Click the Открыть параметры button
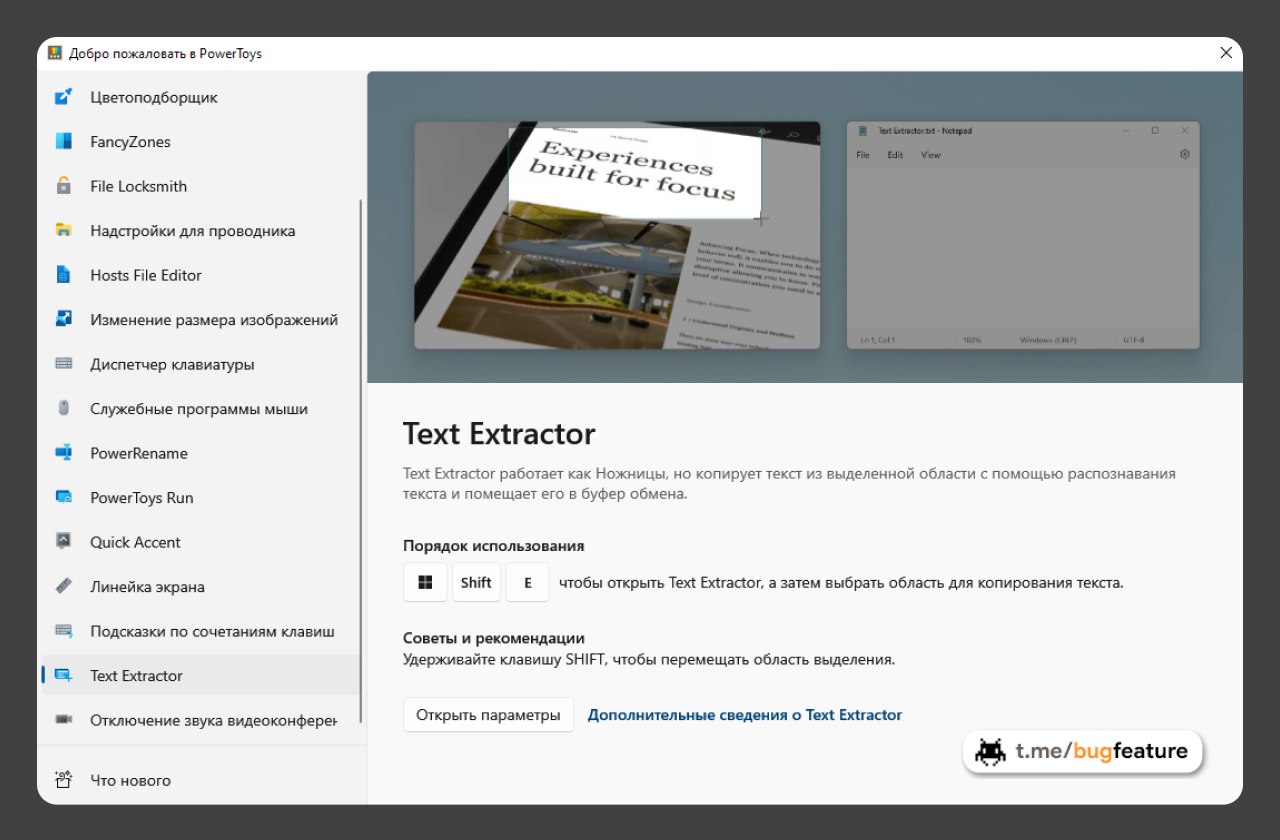Screen dimensions: 1280x840 point(489,715)
